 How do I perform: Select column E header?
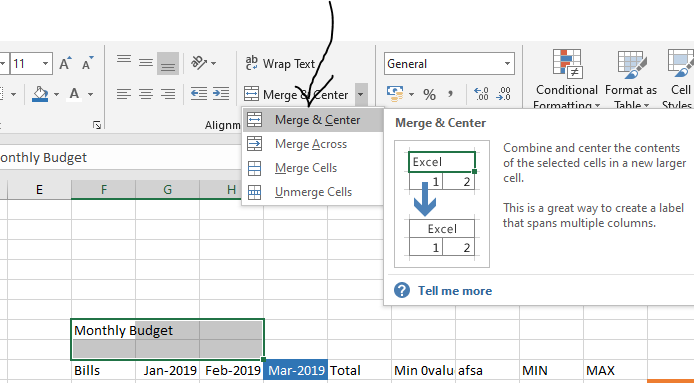39,190
